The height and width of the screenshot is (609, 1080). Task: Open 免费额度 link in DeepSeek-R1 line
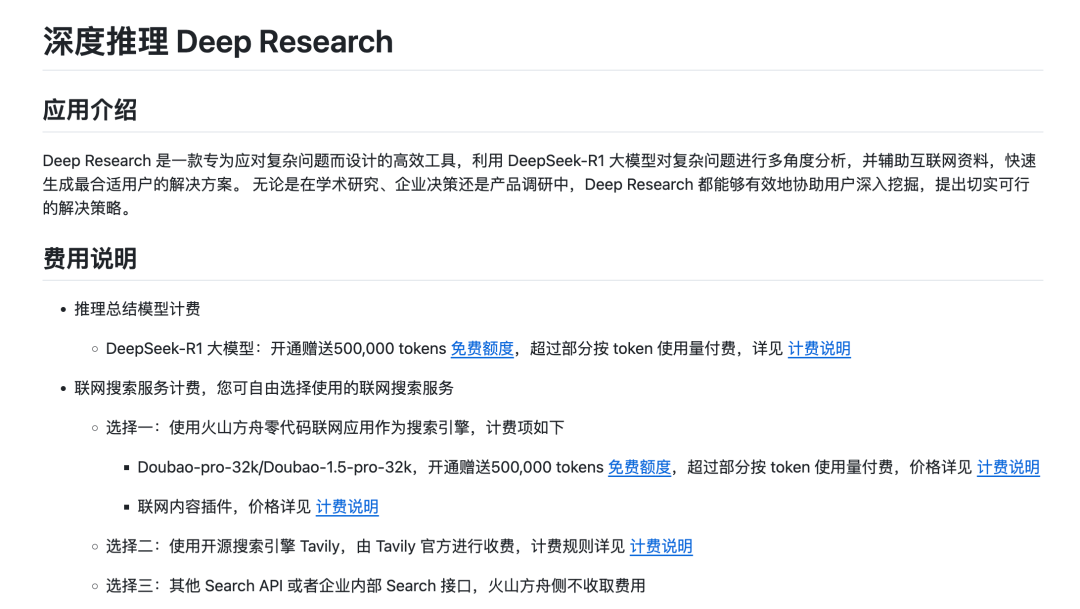click(x=482, y=349)
